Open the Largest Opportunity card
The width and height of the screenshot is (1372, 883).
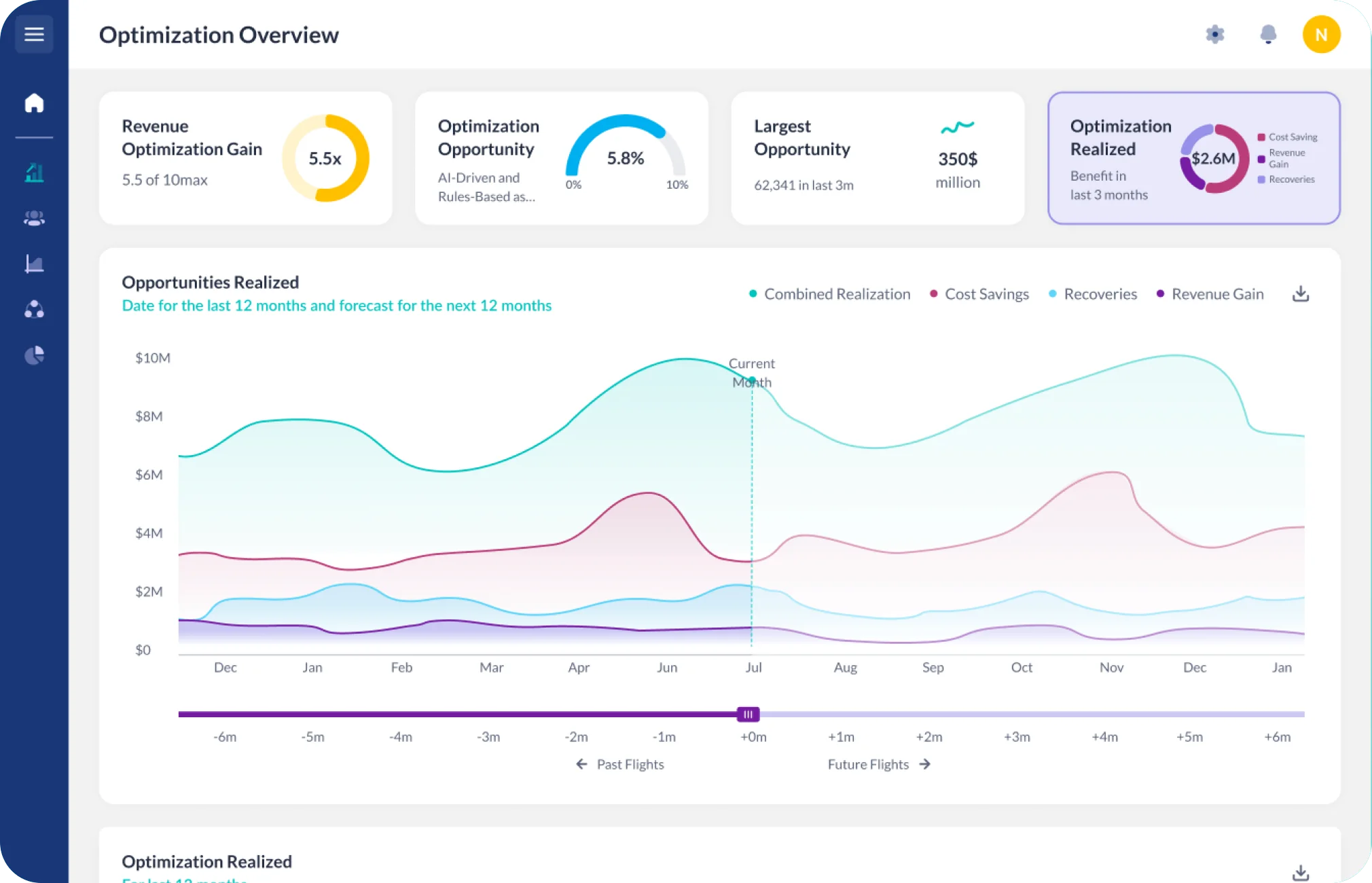coord(878,158)
